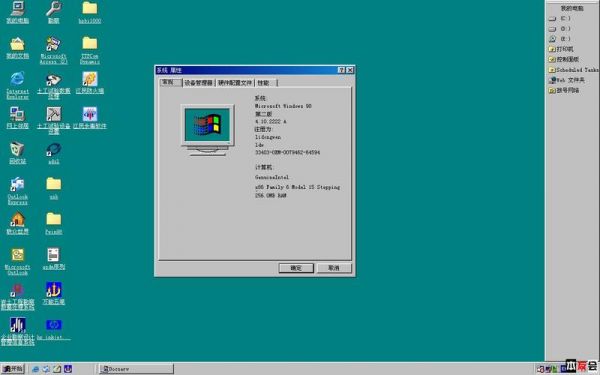Open the folder icon beside Outlook Express
The height and width of the screenshot is (375, 600).
tap(54, 188)
